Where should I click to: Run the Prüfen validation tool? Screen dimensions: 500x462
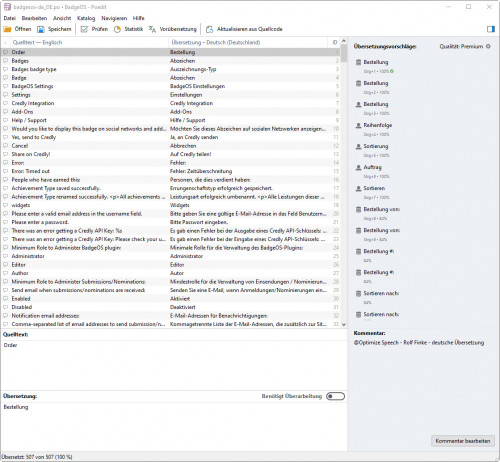[94, 29]
